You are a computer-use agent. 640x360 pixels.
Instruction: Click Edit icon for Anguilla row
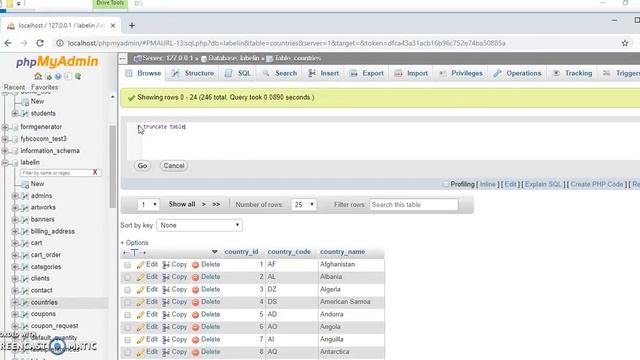141,340
